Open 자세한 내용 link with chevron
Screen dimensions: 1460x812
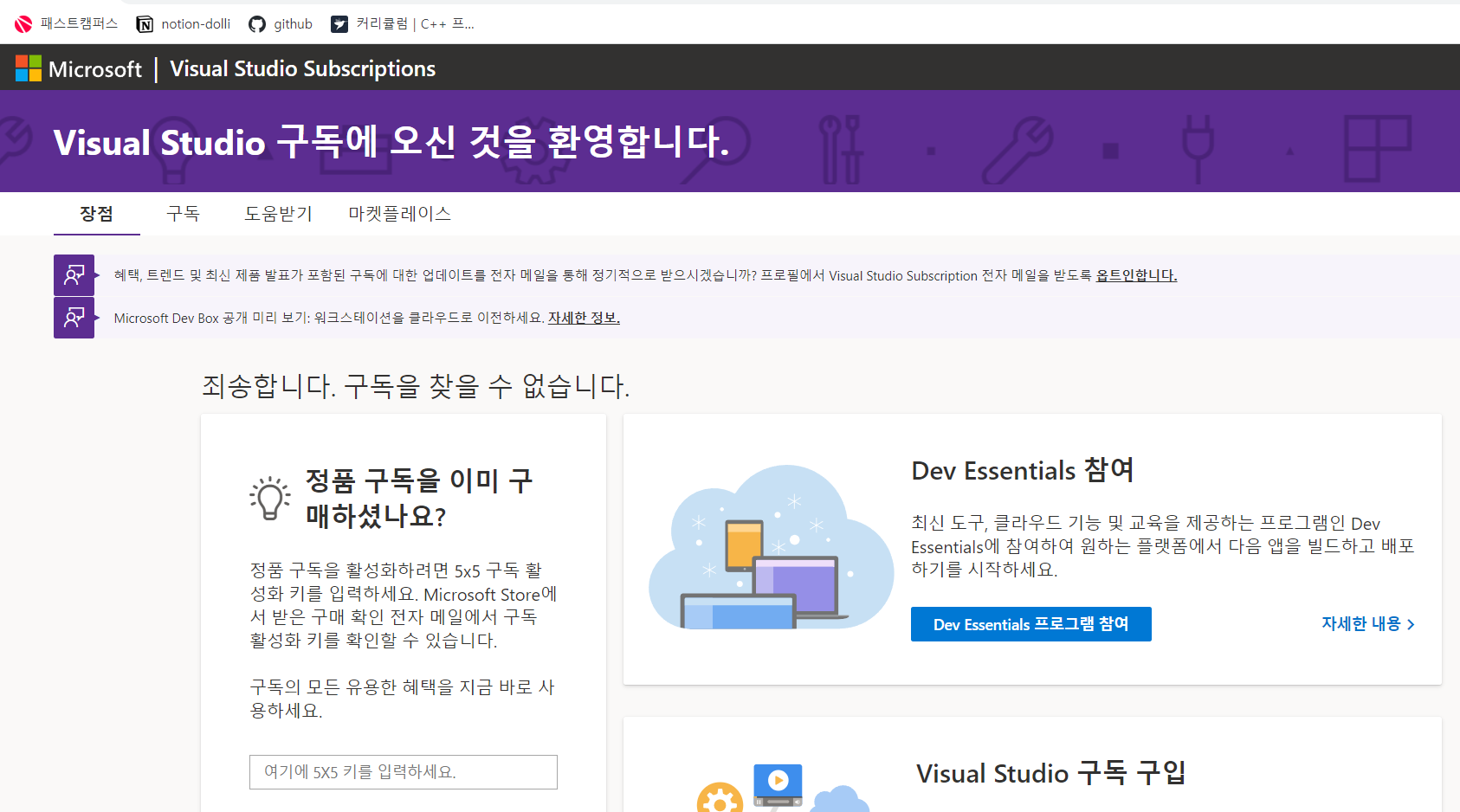[1368, 624]
